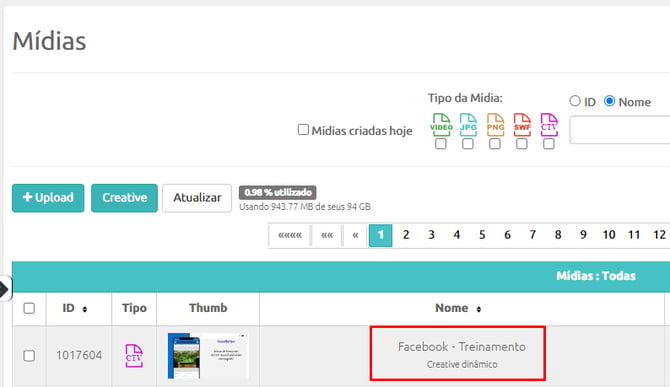Image resolution: width=670 pixels, height=387 pixels.
Task: Go to pagination page 2
Action: point(406,235)
